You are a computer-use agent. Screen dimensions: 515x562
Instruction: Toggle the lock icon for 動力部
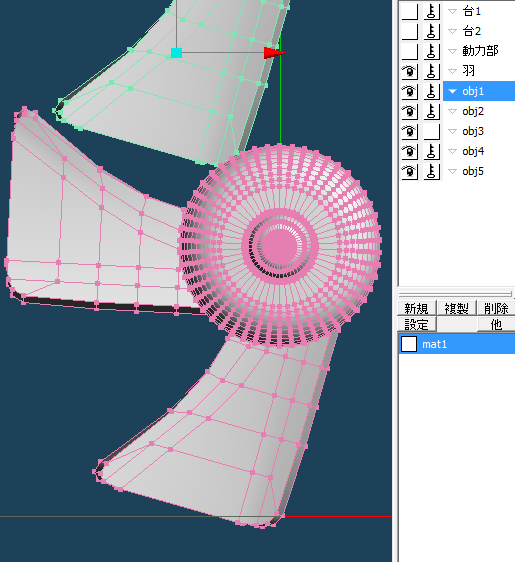[x=431, y=51]
